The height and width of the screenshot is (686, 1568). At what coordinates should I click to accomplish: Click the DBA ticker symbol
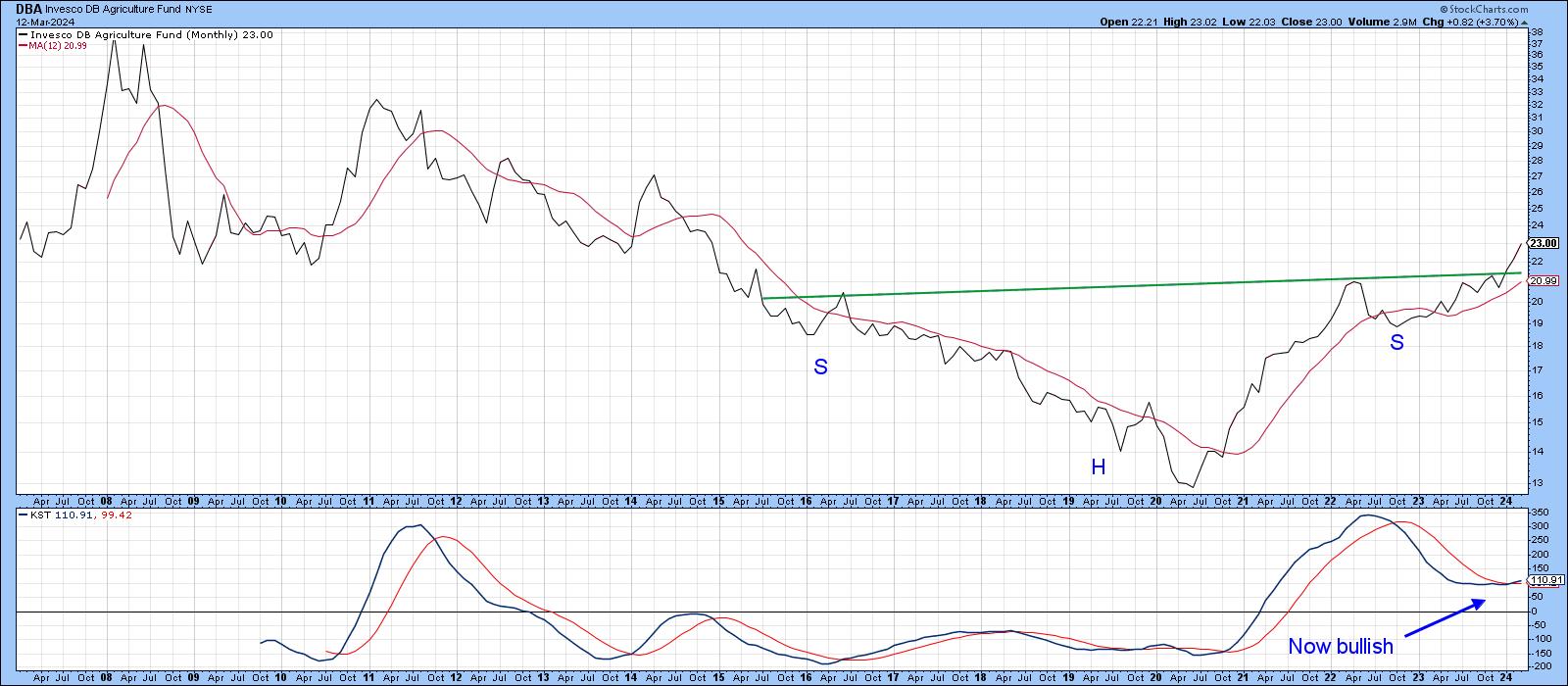[28, 8]
